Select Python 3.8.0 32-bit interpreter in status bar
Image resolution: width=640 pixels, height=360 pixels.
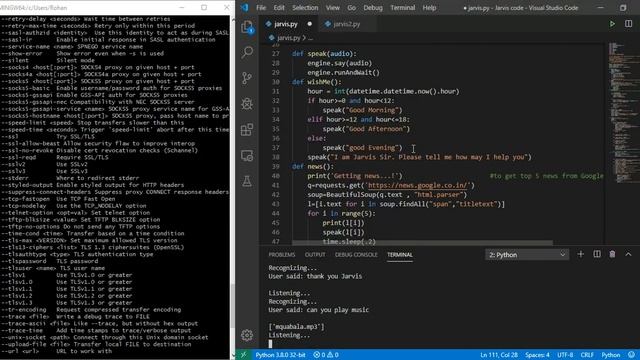280,355
